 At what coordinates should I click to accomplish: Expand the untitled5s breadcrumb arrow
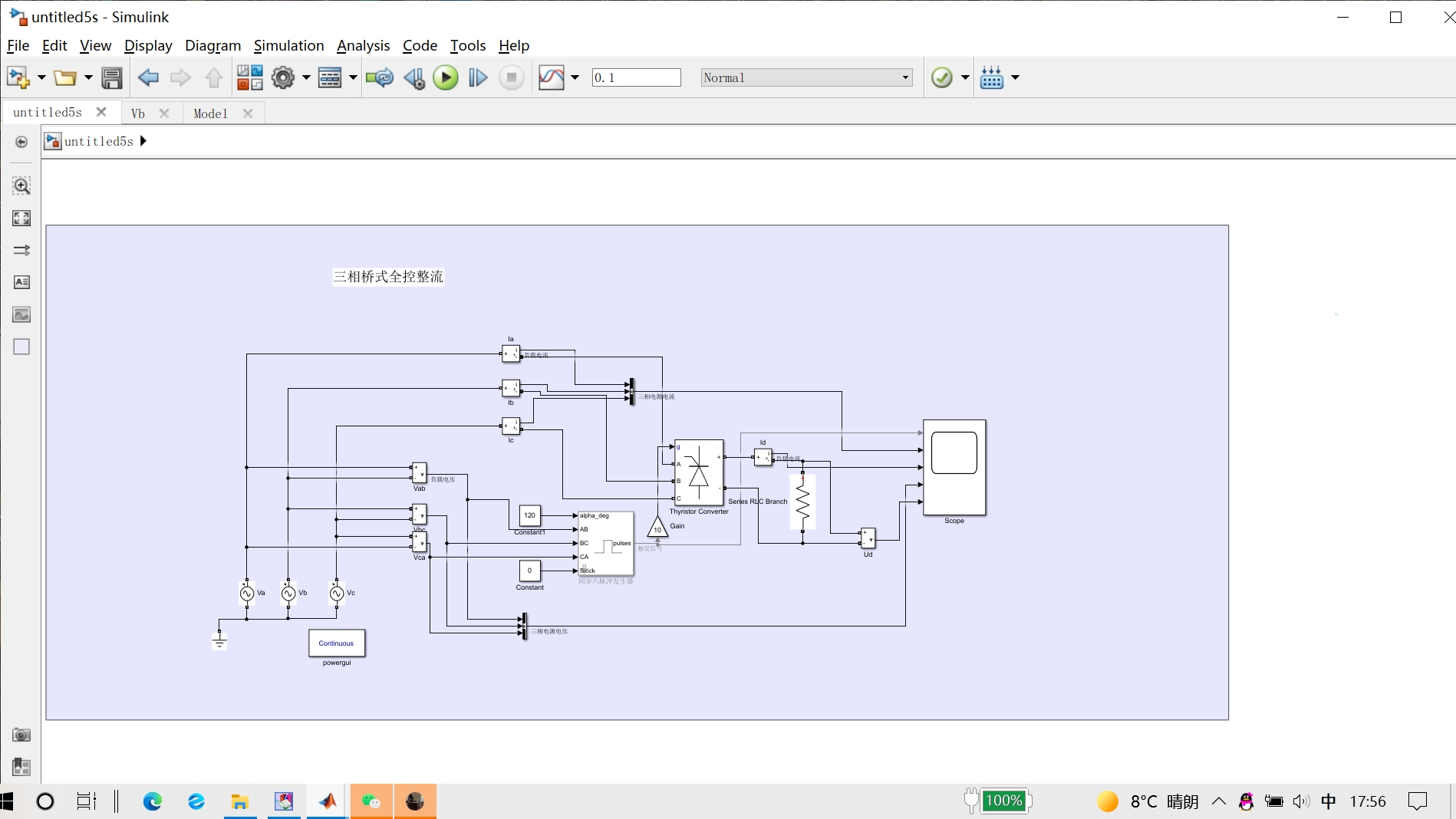pyautogui.click(x=143, y=141)
